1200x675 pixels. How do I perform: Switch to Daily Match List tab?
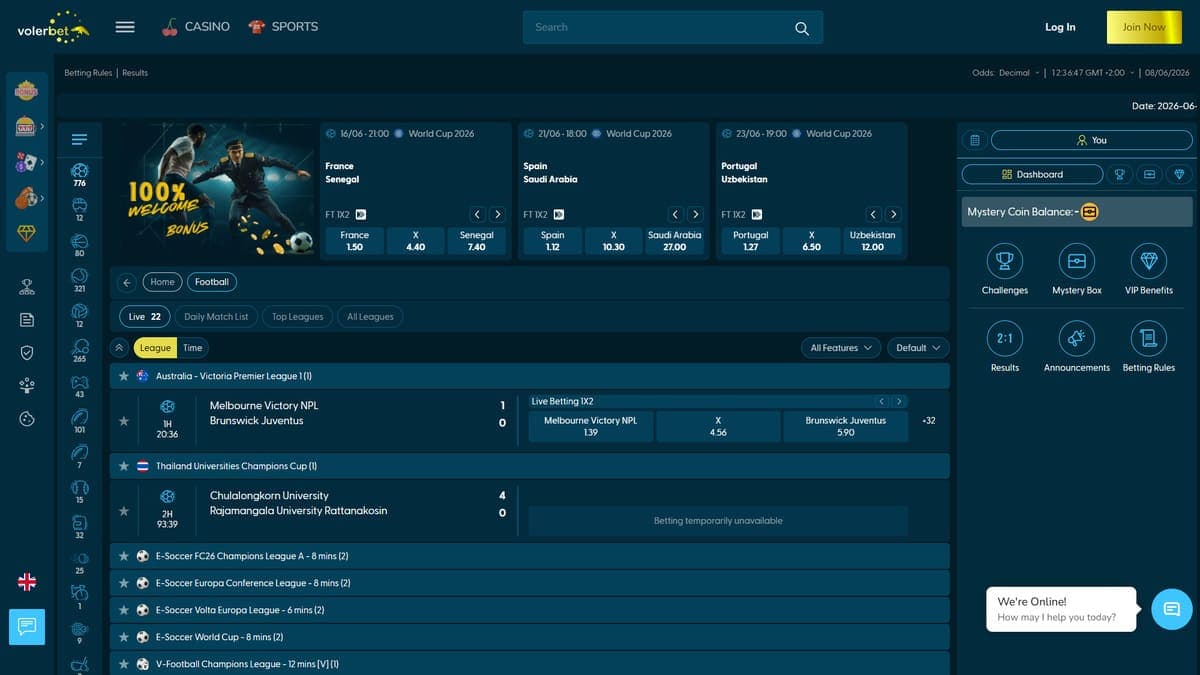point(216,317)
